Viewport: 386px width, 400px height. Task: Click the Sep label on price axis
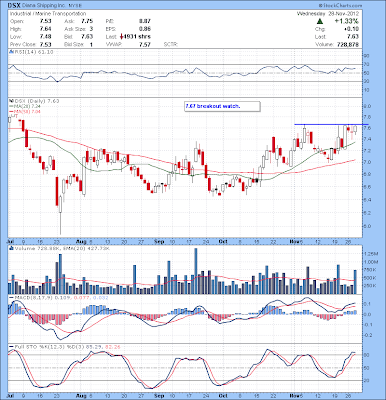tap(159, 242)
